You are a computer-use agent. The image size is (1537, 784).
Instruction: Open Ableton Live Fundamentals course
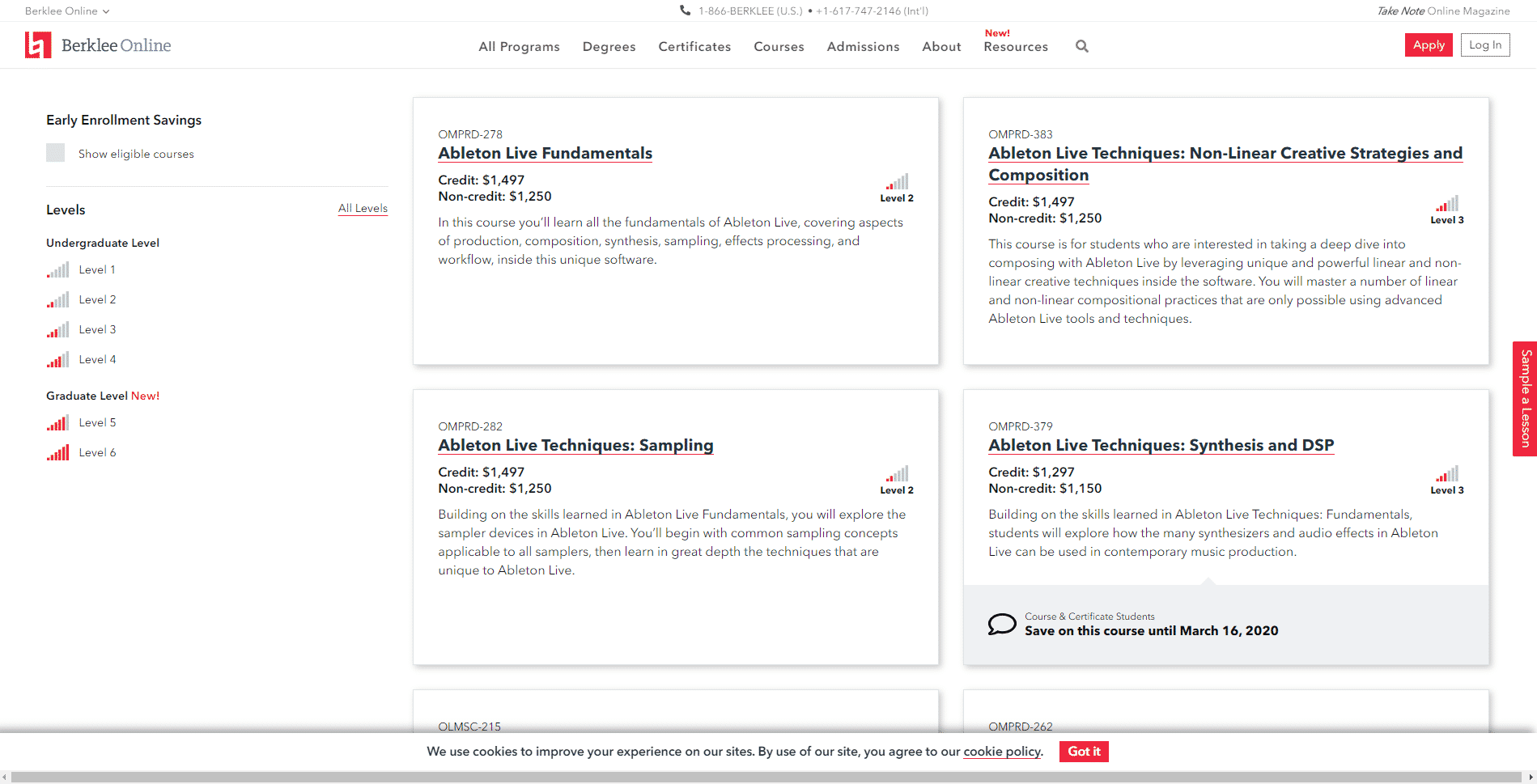(545, 154)
